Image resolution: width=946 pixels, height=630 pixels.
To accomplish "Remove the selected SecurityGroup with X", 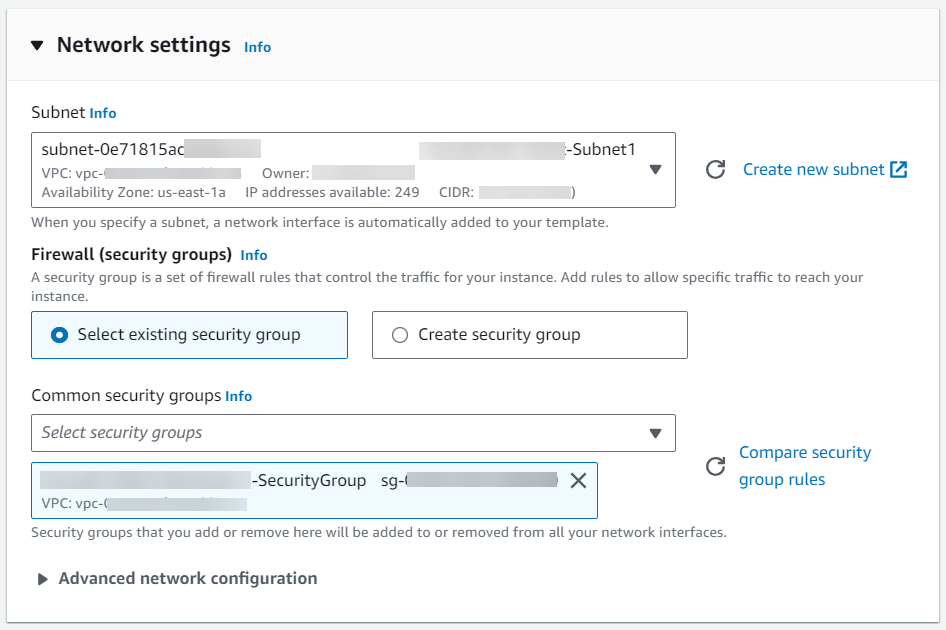I will (x=579, y=481).
